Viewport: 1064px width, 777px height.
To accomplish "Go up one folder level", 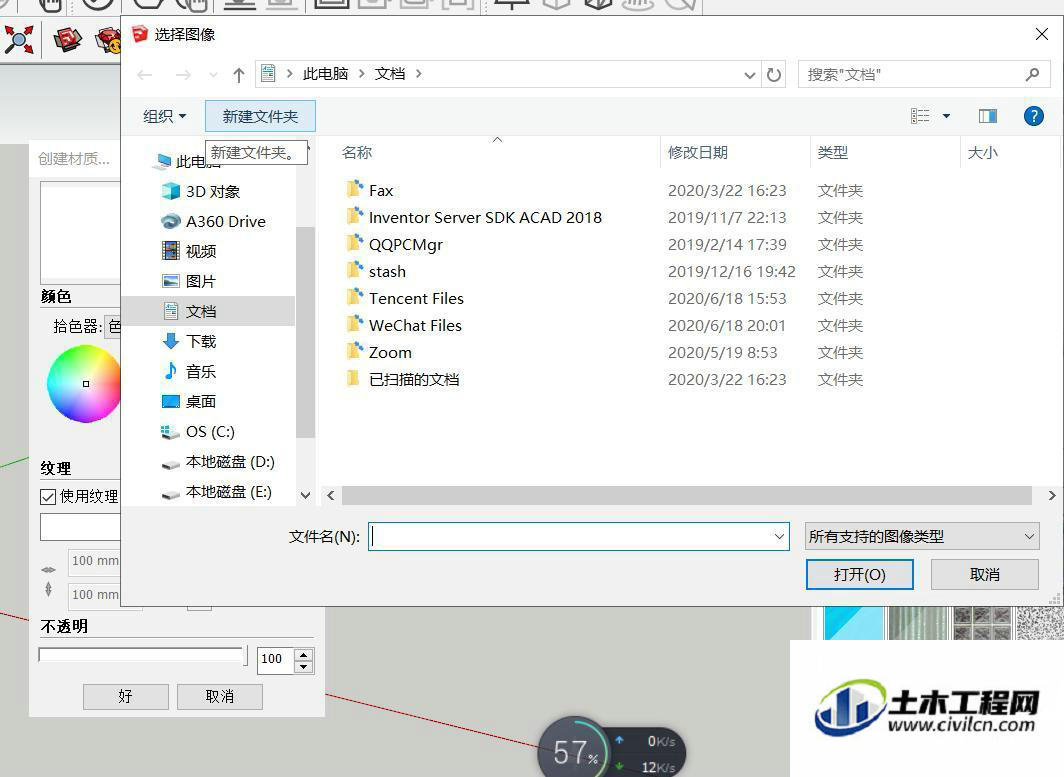I will click(238, 75).
